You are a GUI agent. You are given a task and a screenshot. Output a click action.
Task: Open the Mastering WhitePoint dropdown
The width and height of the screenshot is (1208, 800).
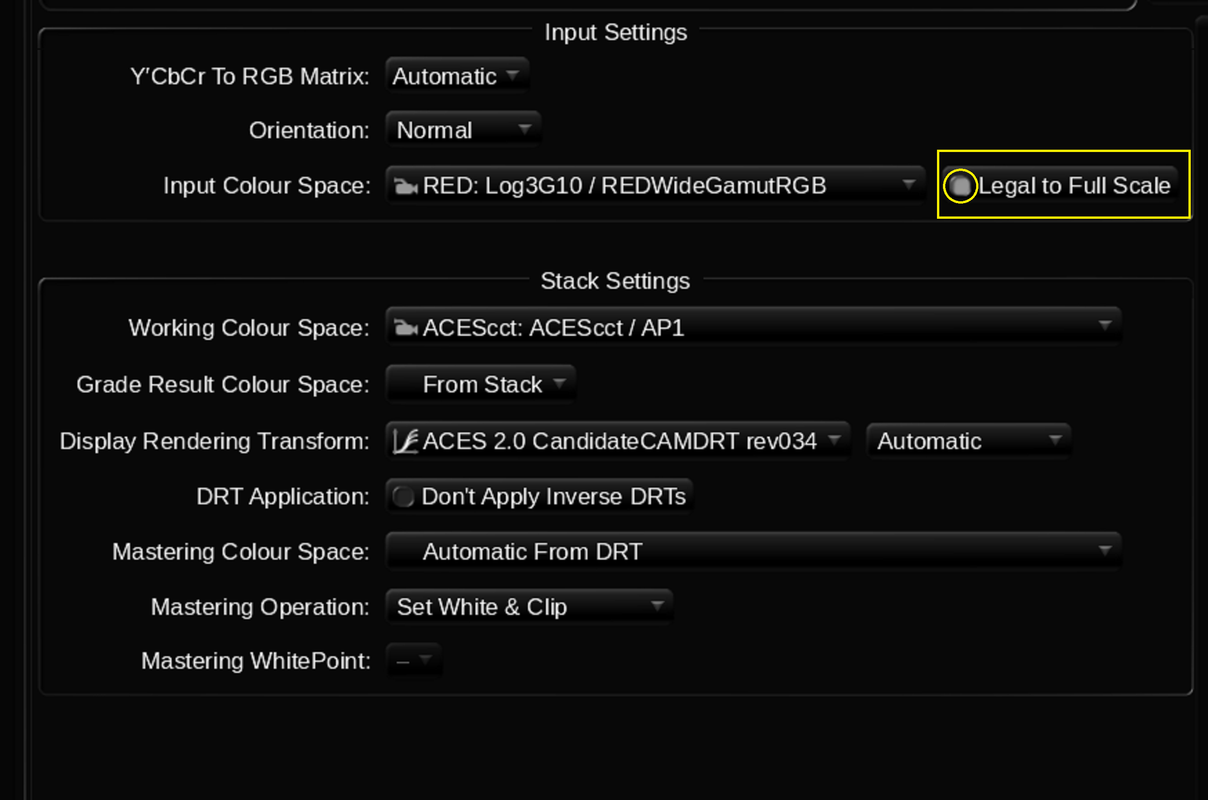[x=413, y=661]
